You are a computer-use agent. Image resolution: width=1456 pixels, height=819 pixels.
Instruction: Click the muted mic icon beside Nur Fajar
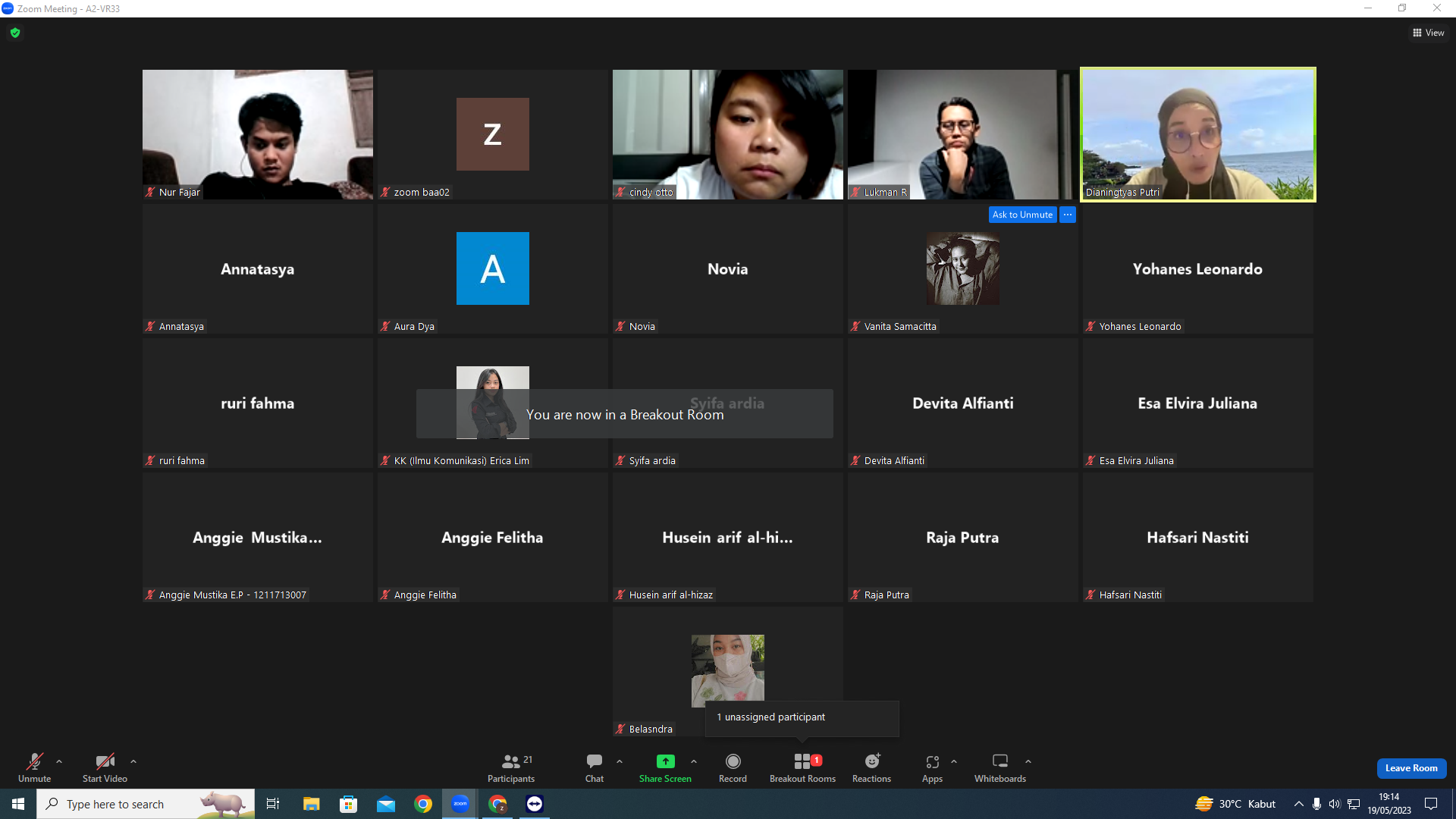(151, 193)
